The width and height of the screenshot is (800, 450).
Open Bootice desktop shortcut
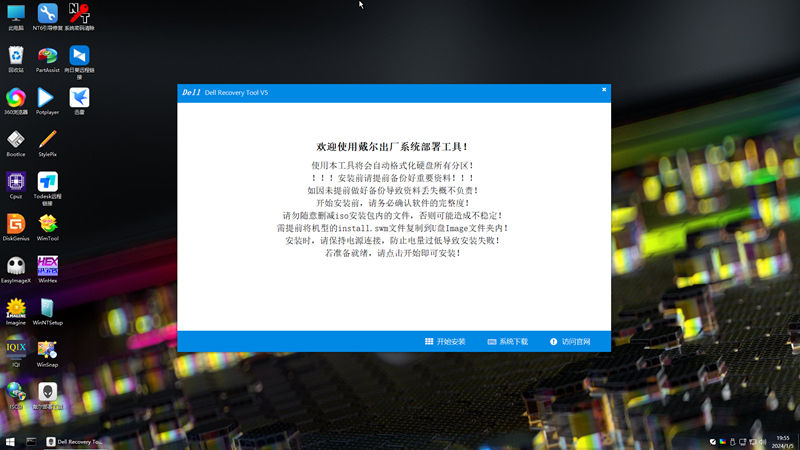pyautogui.click(x=16, y=143)
